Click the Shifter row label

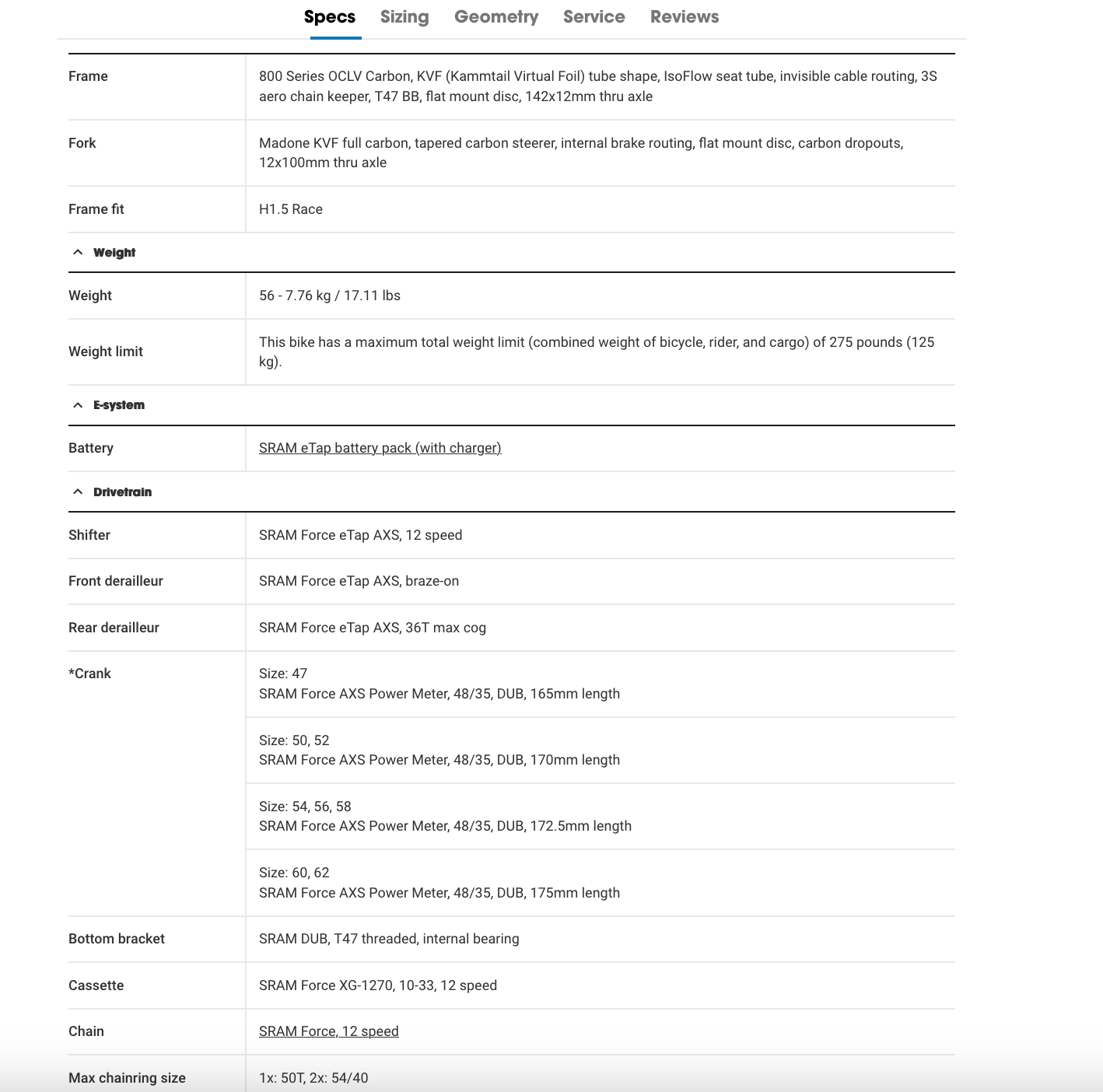[x=89, y=535]
